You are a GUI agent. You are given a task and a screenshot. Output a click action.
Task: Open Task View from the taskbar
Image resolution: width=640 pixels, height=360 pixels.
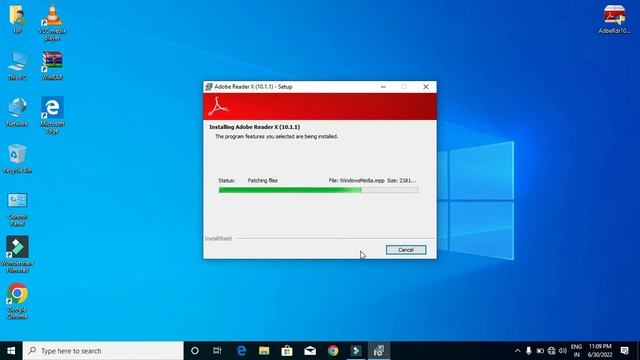tap(217, 351)
